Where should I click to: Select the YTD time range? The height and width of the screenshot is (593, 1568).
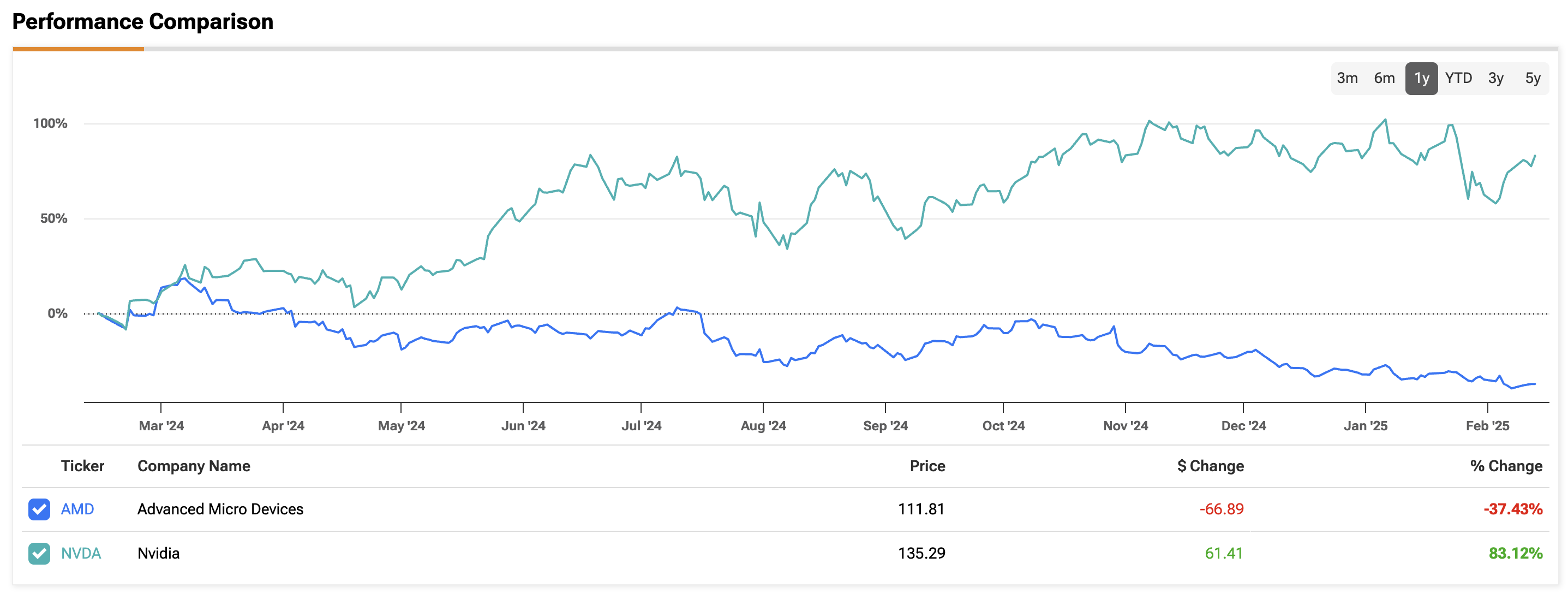[1458, 78]
